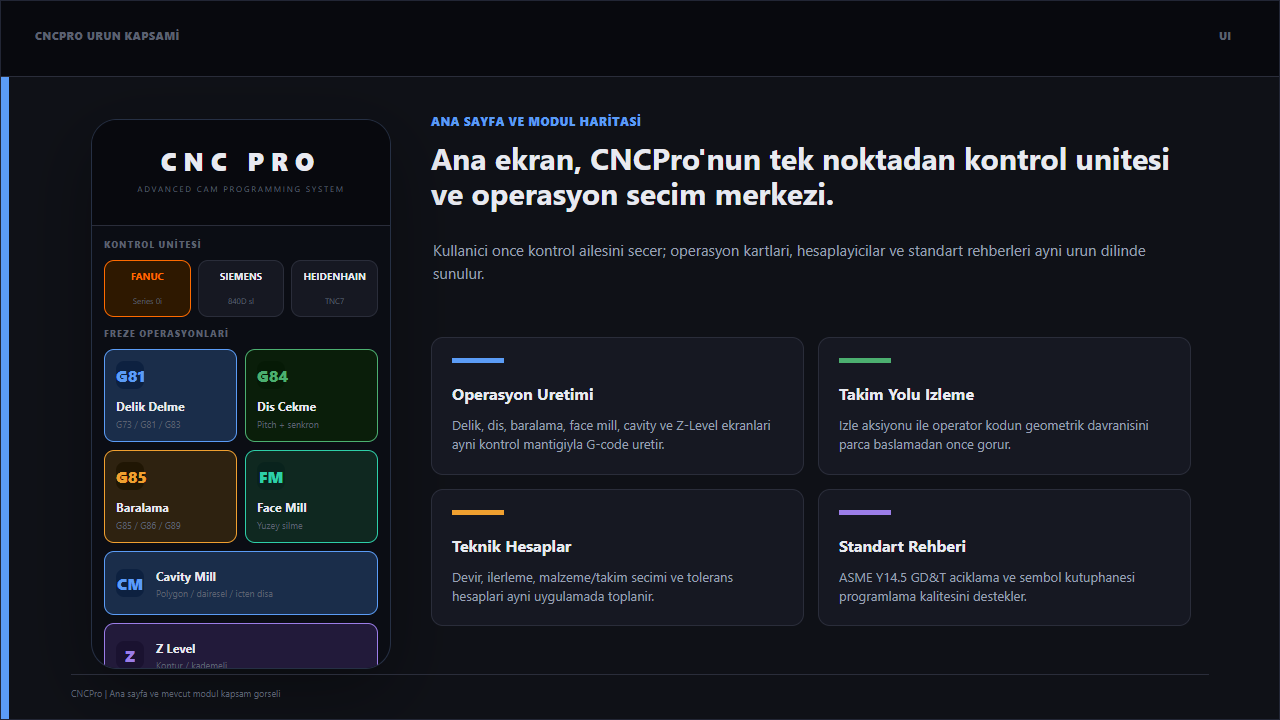
Task: Click the description 'ASME Y14.5 GD&T aciklama'
Action: pyautogui.click(x=987, y=587)
